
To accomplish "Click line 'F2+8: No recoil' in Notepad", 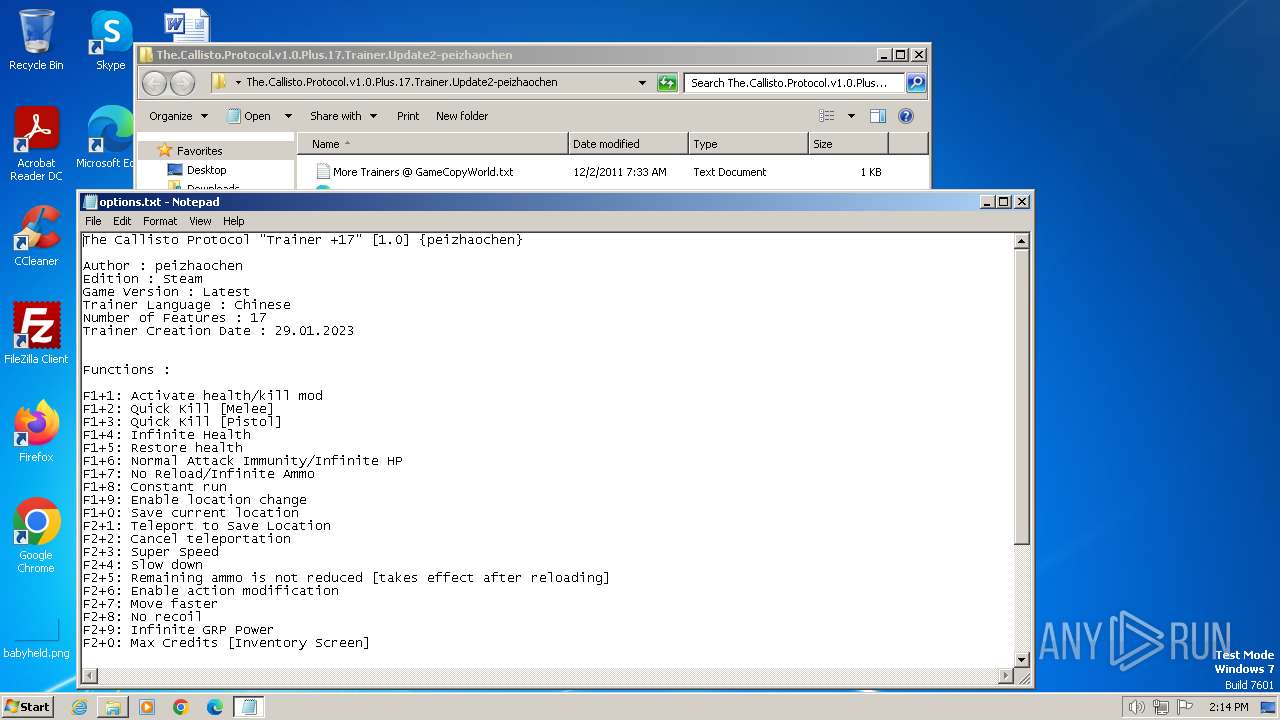I will pos(143,617).
